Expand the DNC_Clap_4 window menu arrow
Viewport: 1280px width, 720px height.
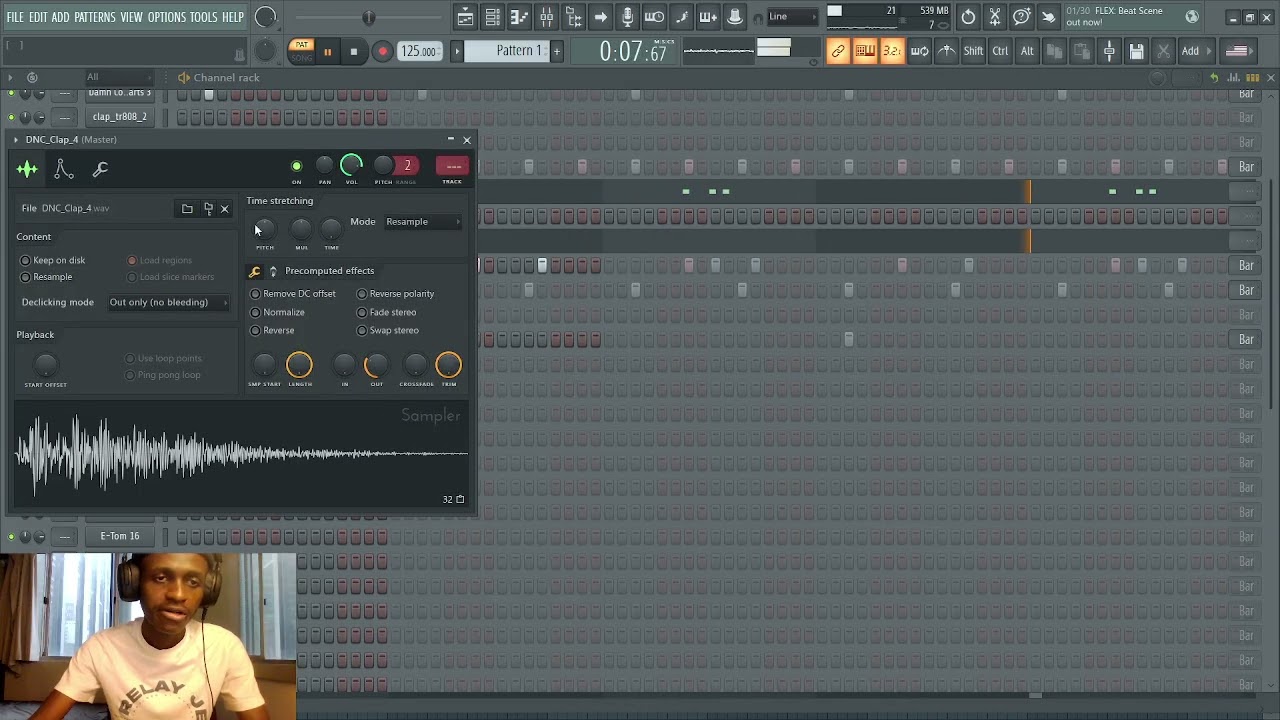pos(16,140)
